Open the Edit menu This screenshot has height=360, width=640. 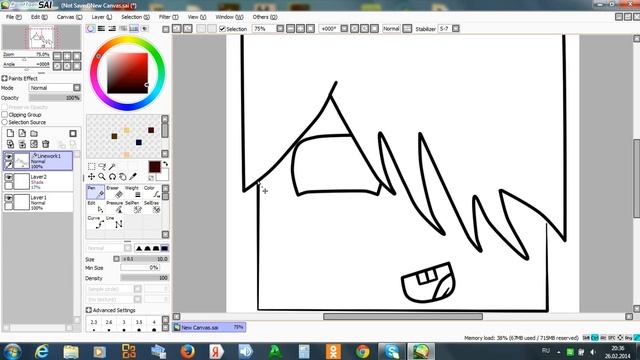coord(39,17)
